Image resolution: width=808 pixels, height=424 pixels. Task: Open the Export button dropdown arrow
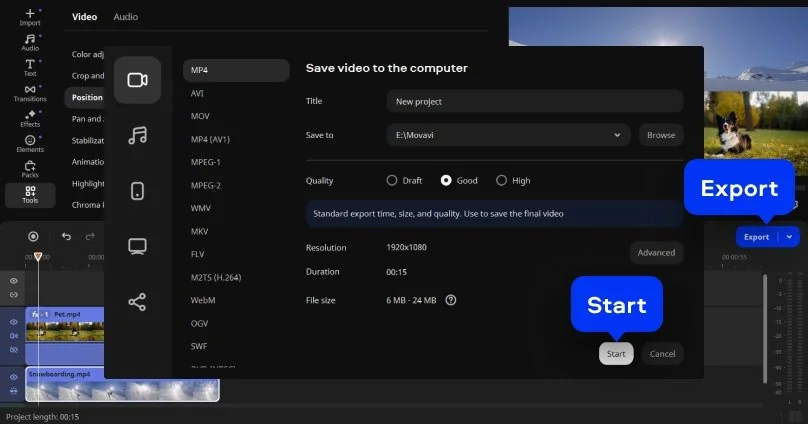coord(790,237)
